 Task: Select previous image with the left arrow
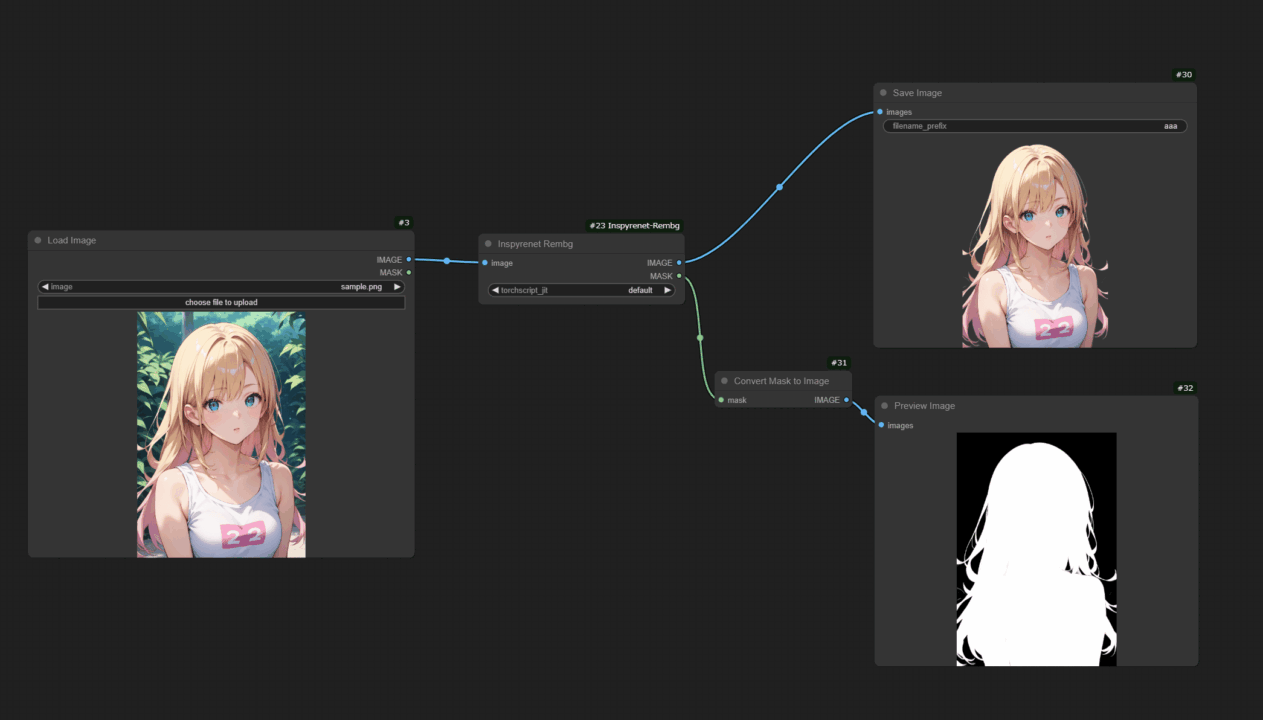tap(45, 286)
